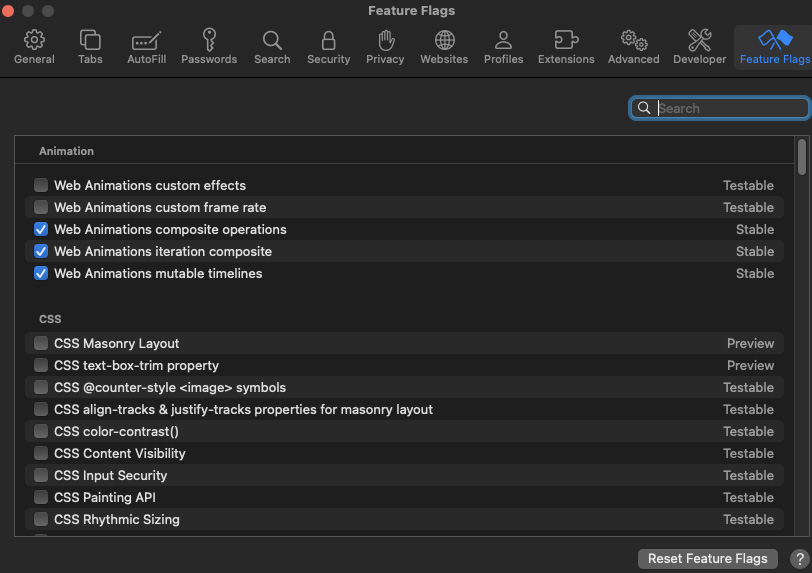Enable CSS Content Visibility
The width and height of the screenshot is (812, 573).
pyautogui.click(x=41, y=453)
